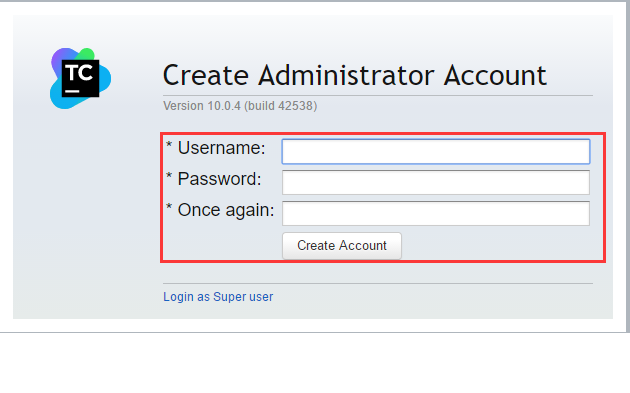Click the Create Administrator Account heading
630x393 pixels.
tap(355, 75)
